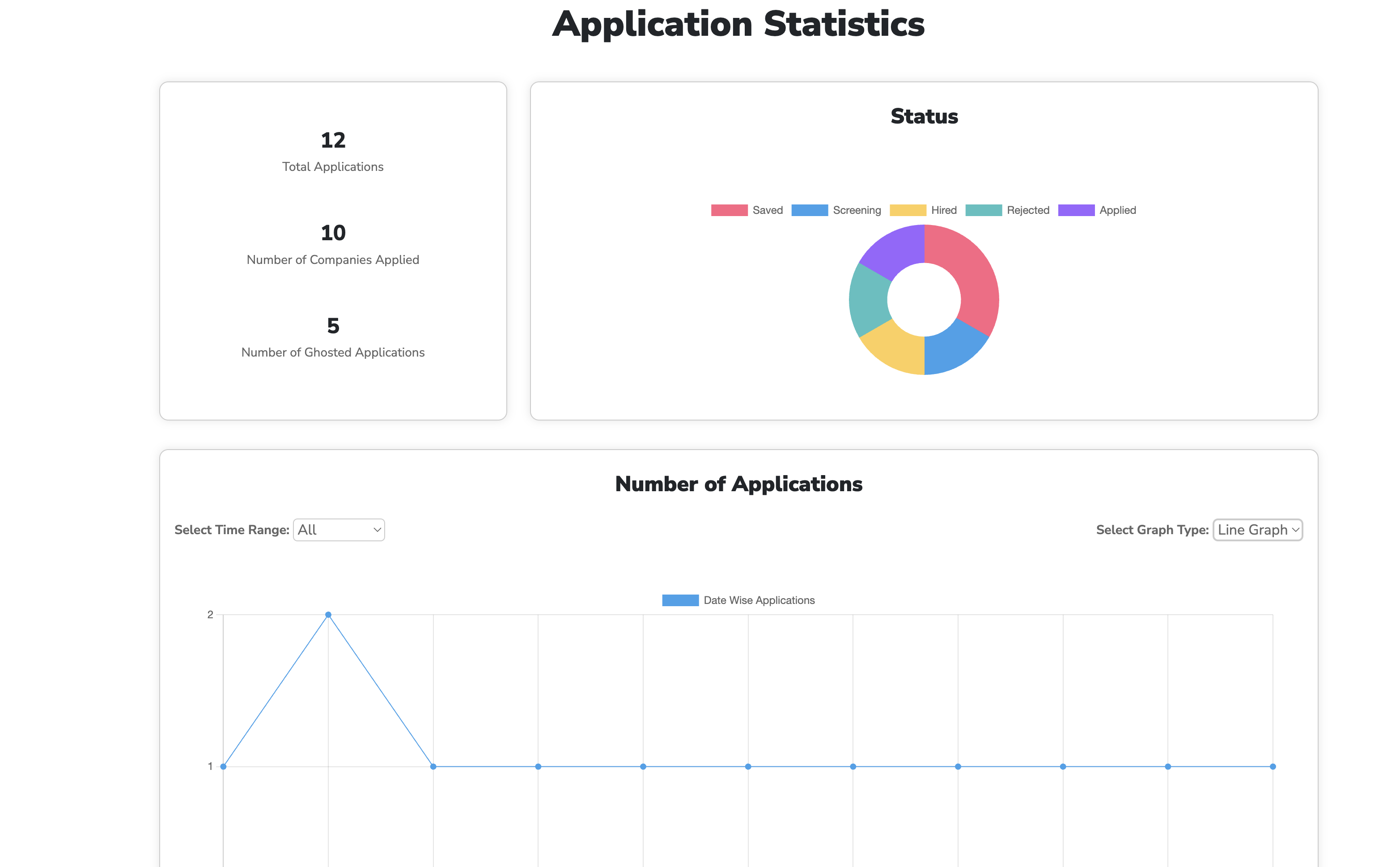The height and width of the screenshot is (867, 1400).
Task: Toggle the Applied legend color swatch
Action: [1077, 210]
